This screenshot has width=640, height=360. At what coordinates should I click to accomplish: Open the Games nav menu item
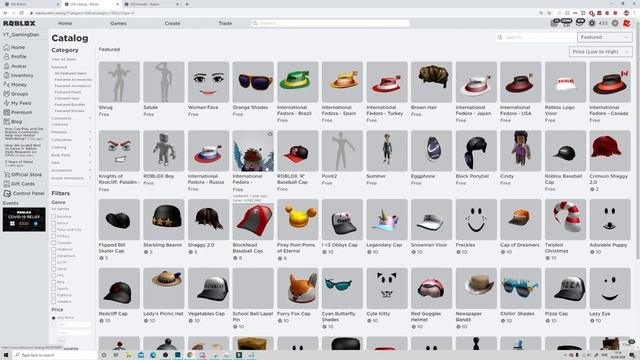[x=118, y=23]
